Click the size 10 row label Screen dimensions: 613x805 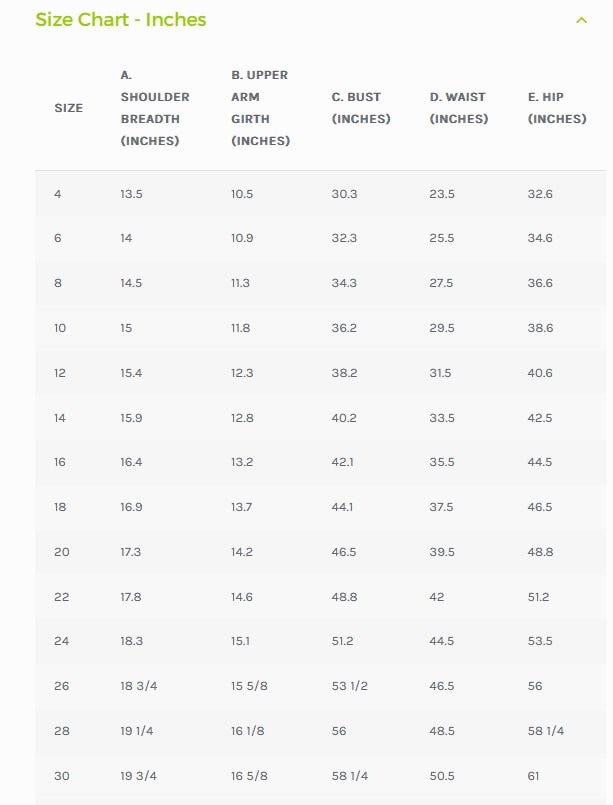[x=60, y=328]
